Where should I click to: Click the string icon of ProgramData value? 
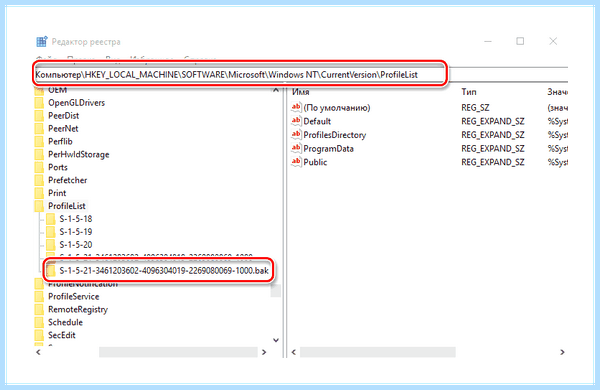pos(296,148)
